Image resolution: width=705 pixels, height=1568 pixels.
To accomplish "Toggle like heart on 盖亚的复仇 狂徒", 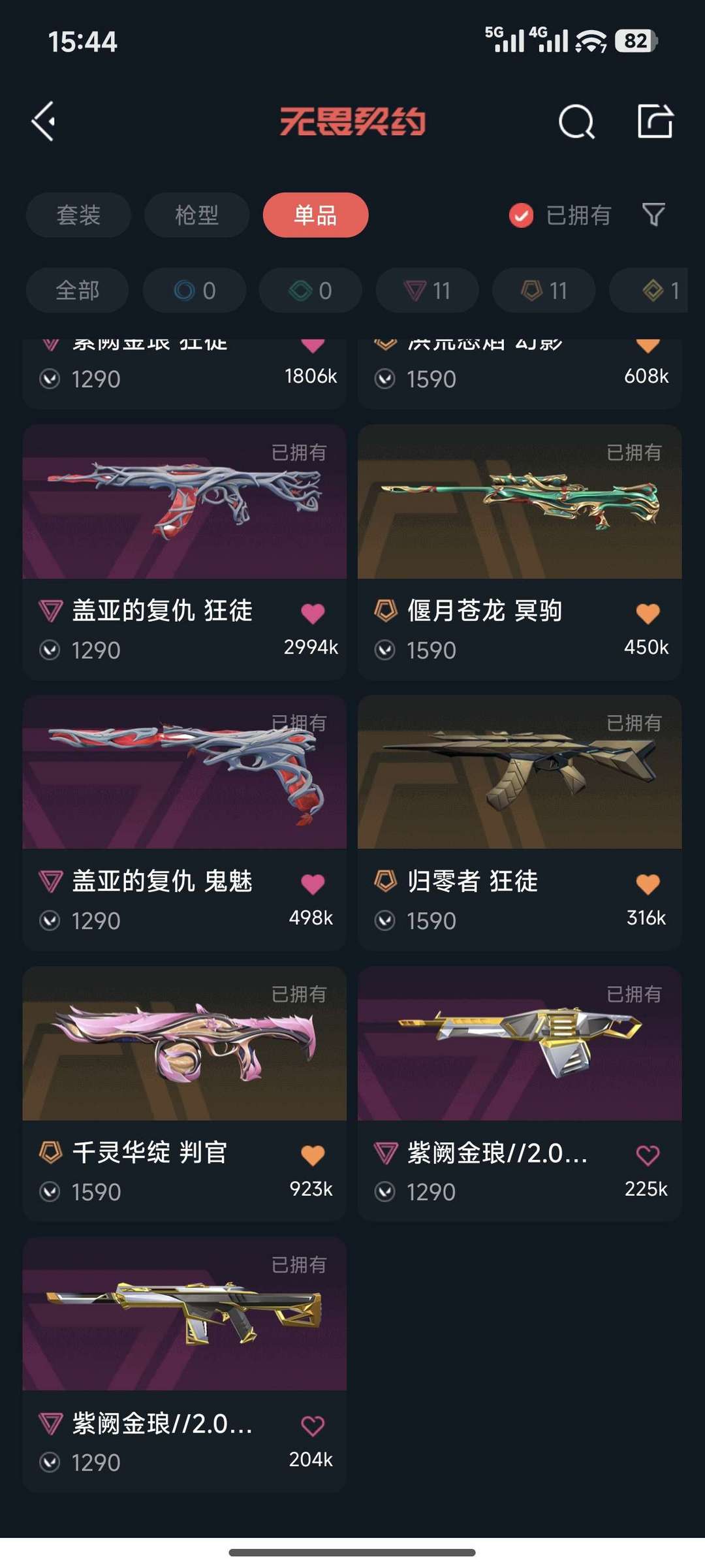I will pyautogui.click(x=313, y=613).
